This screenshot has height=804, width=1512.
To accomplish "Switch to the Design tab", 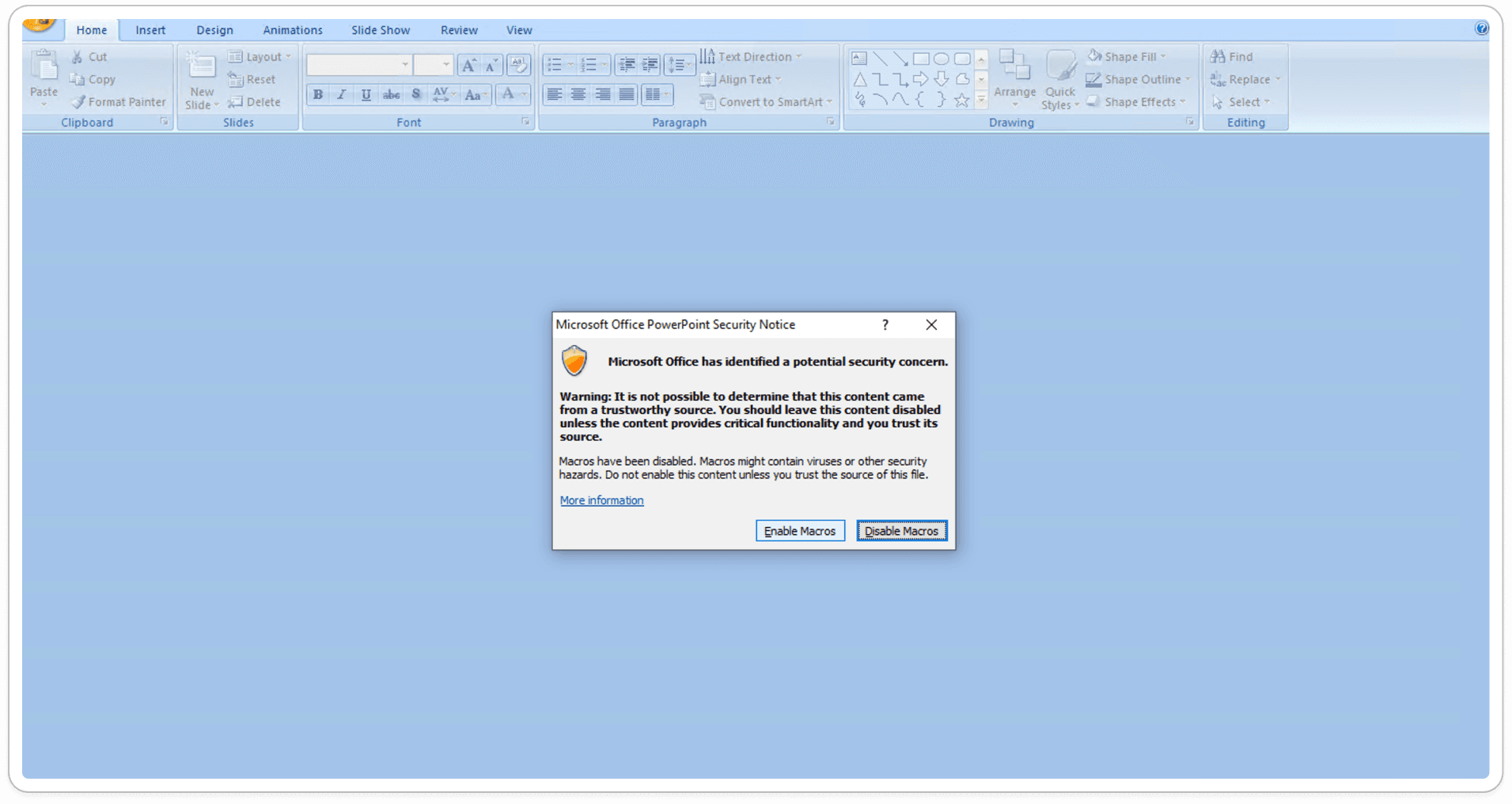I will coord(214,30).
